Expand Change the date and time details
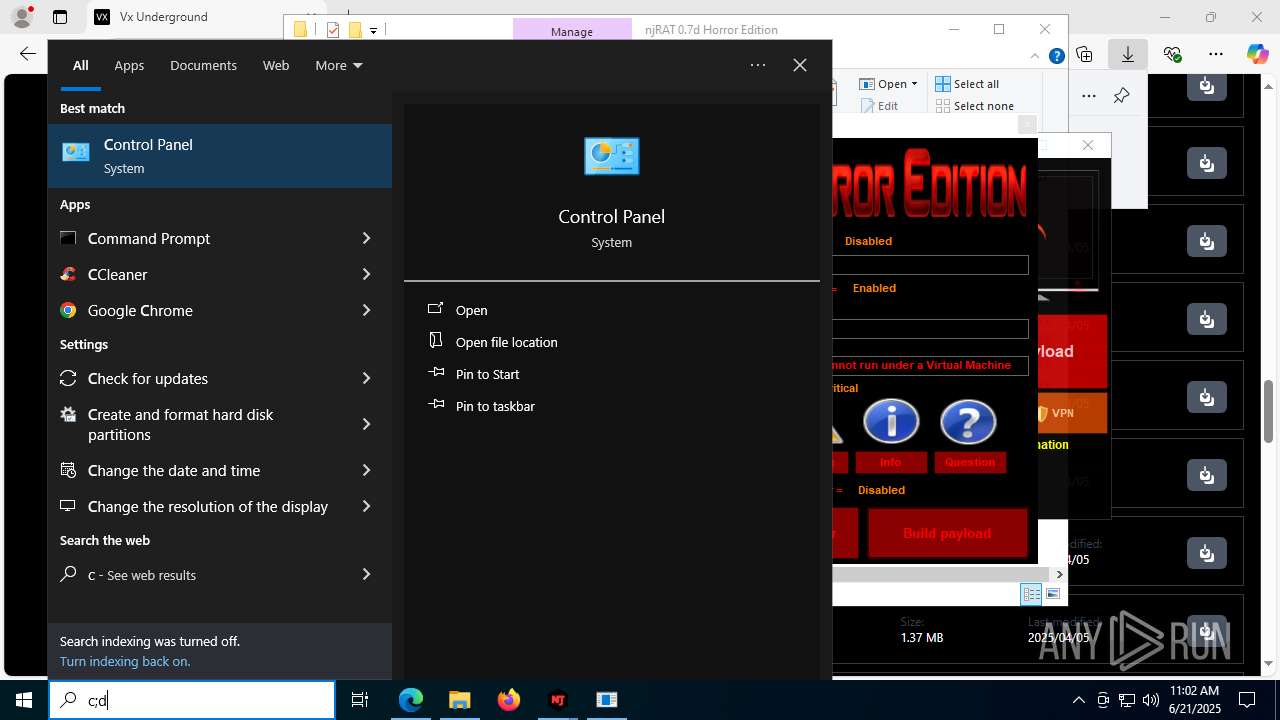This screenshot has height=720, width=1280. pyautogui.click(x=366, y=470)
